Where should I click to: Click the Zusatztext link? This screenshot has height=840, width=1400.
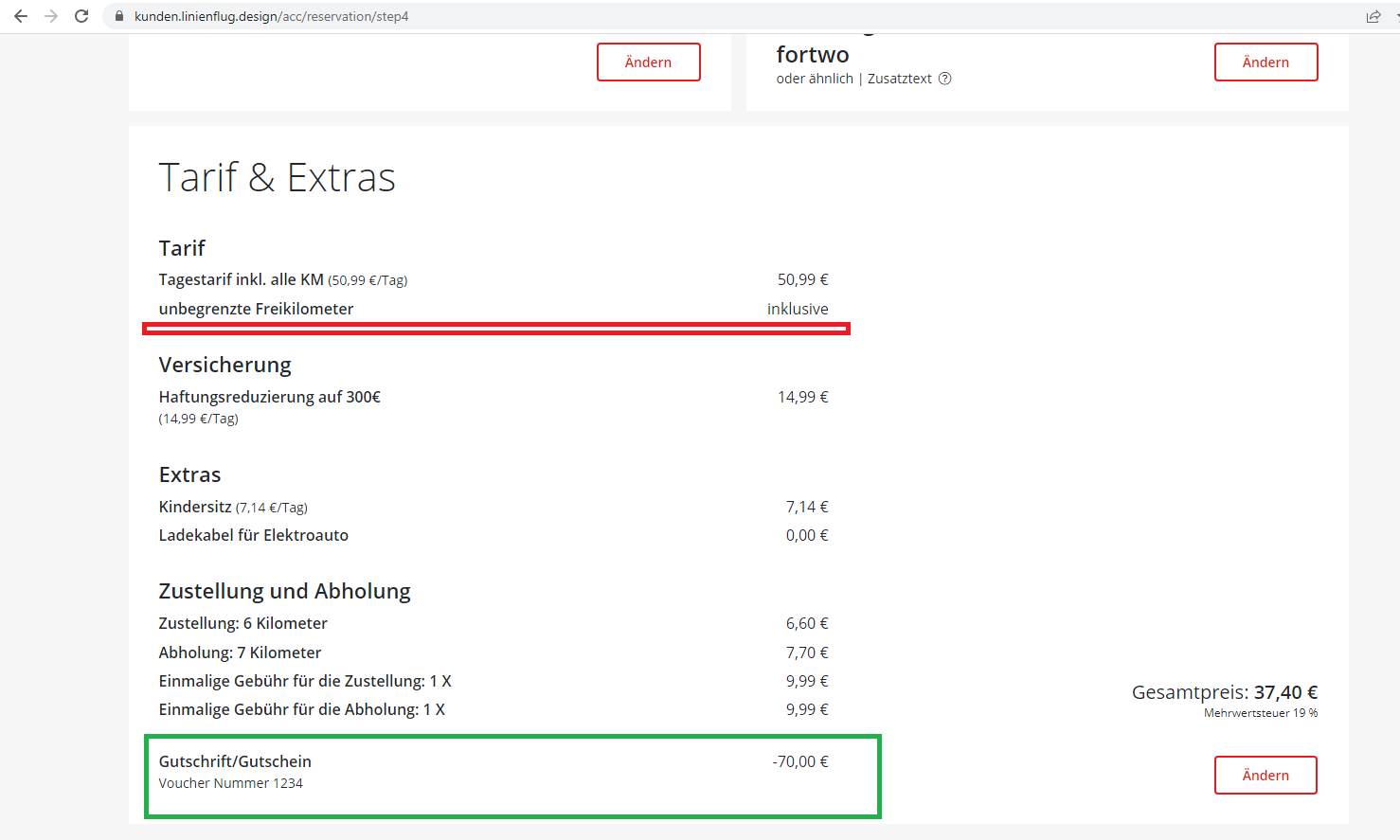899,79
